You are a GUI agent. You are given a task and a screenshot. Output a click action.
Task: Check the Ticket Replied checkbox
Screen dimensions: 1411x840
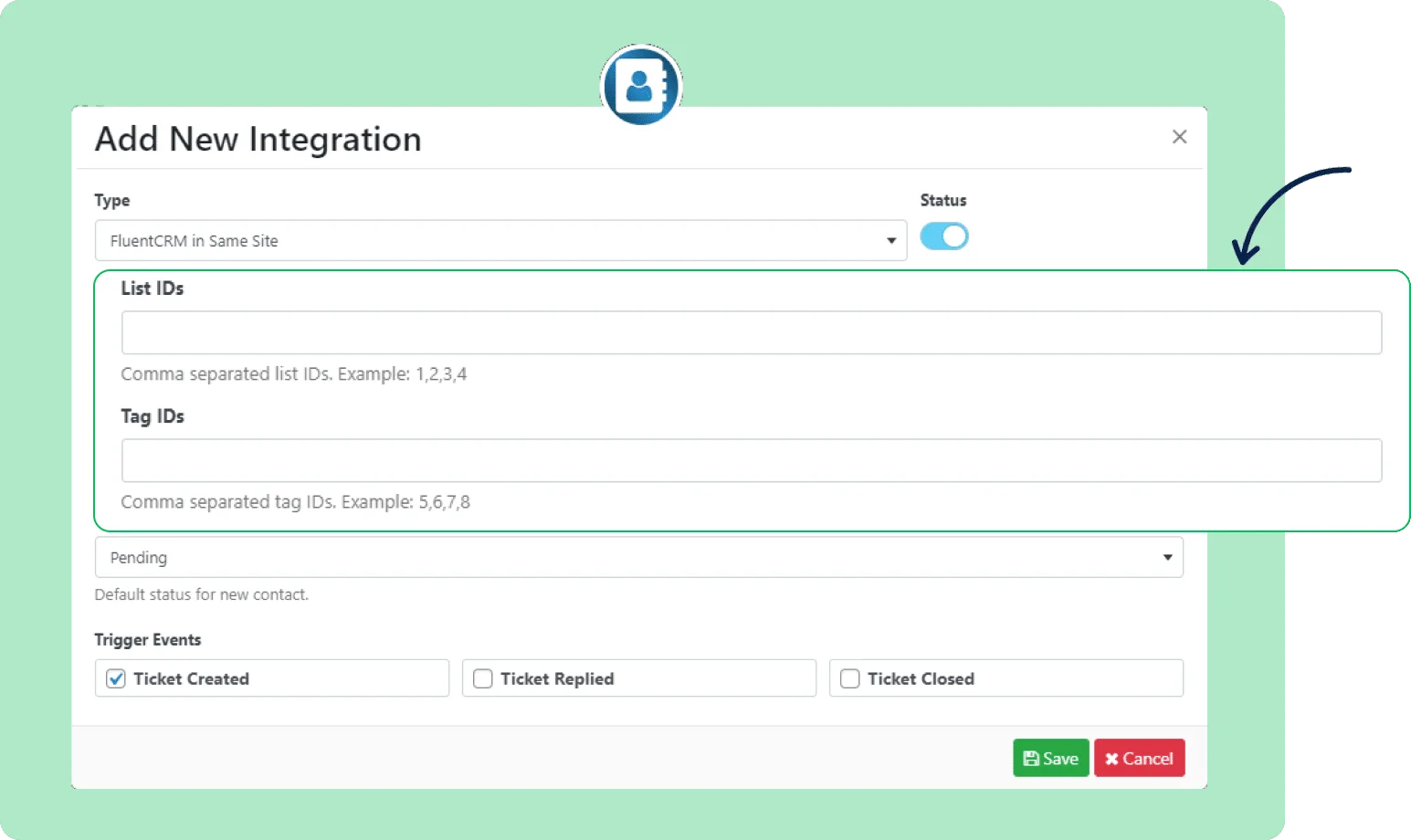[x=483, y=678]
